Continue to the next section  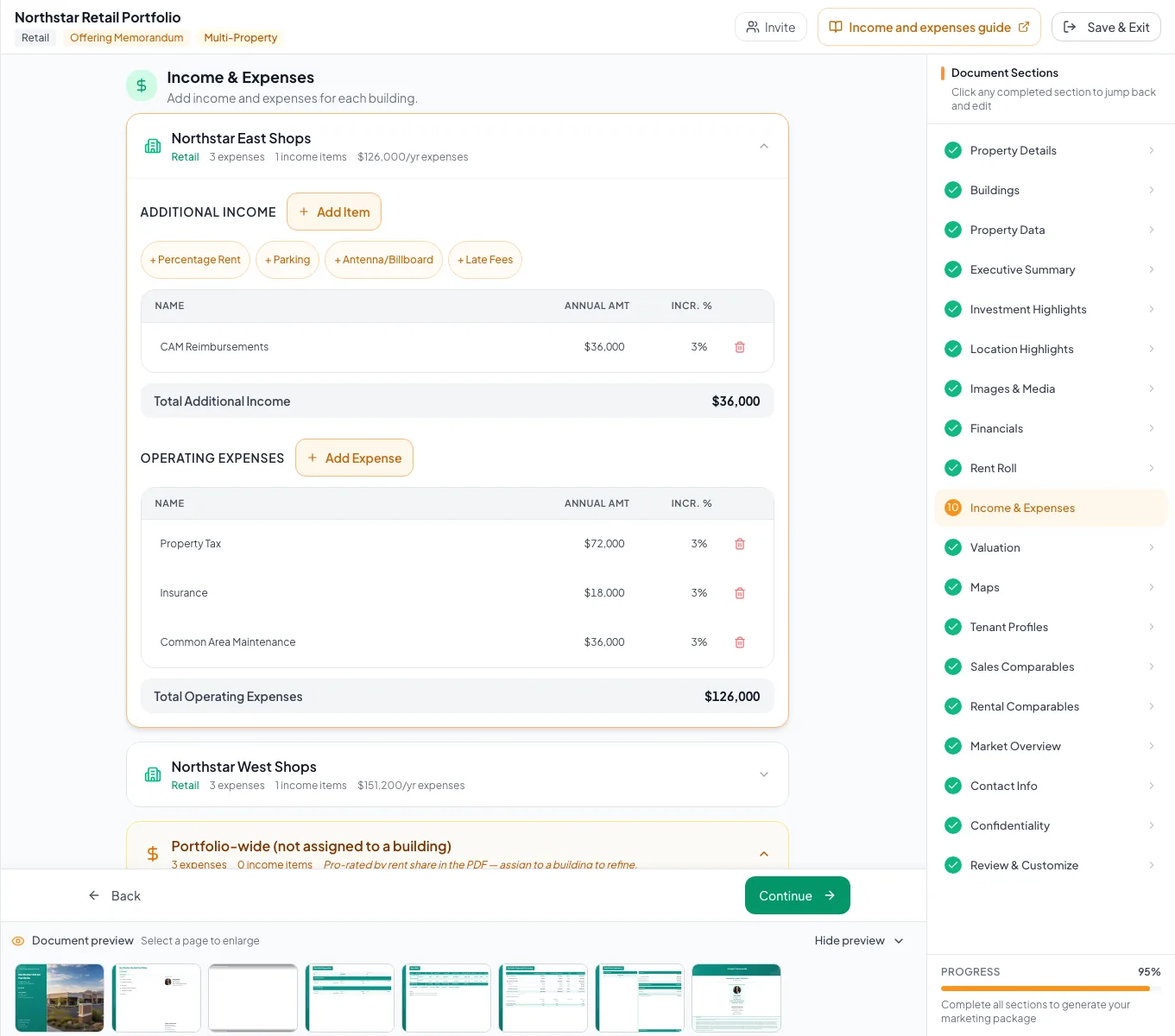click(798, 895)
